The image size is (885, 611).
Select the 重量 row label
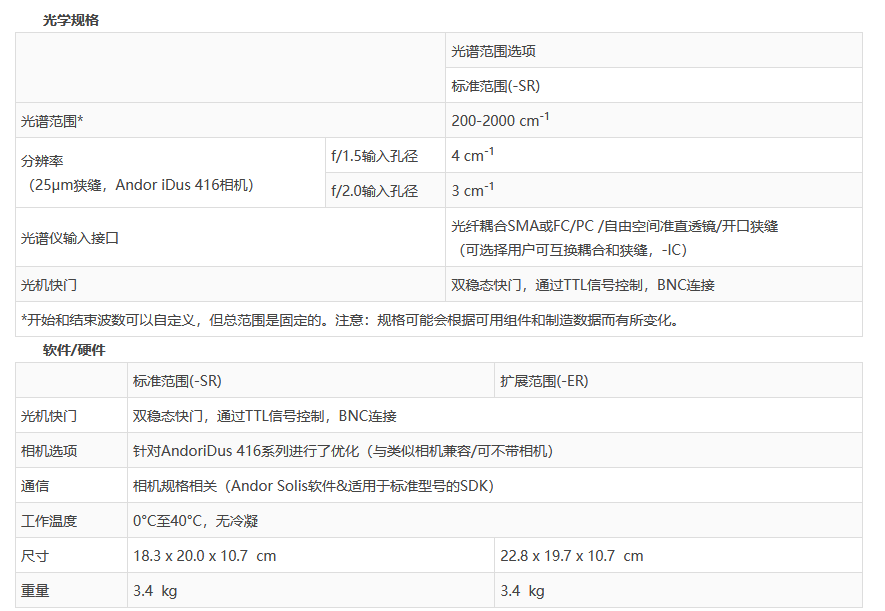pos(35,591)
